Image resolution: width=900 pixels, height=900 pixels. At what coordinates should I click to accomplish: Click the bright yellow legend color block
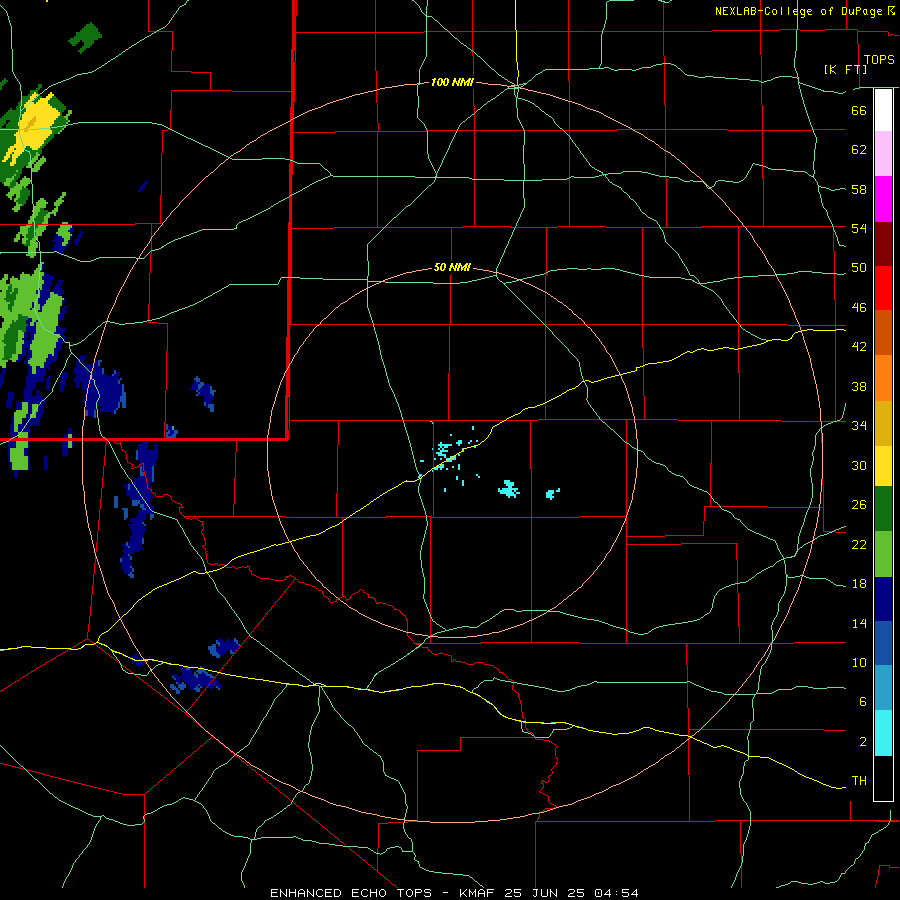pos(883,465)
